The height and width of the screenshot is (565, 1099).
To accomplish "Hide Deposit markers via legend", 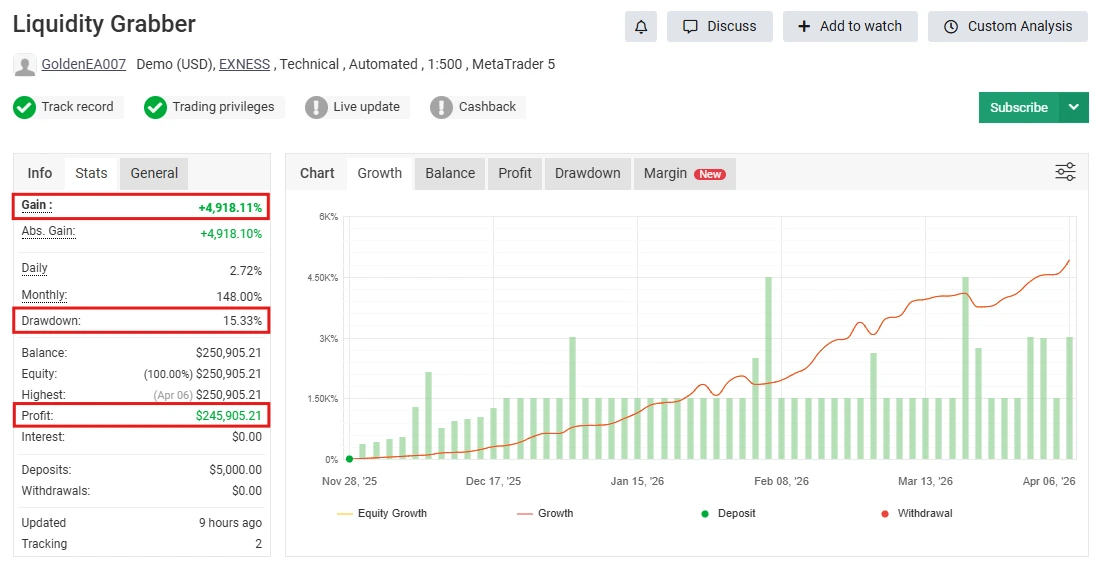I will pyautogui.click(x=727, y=513).
